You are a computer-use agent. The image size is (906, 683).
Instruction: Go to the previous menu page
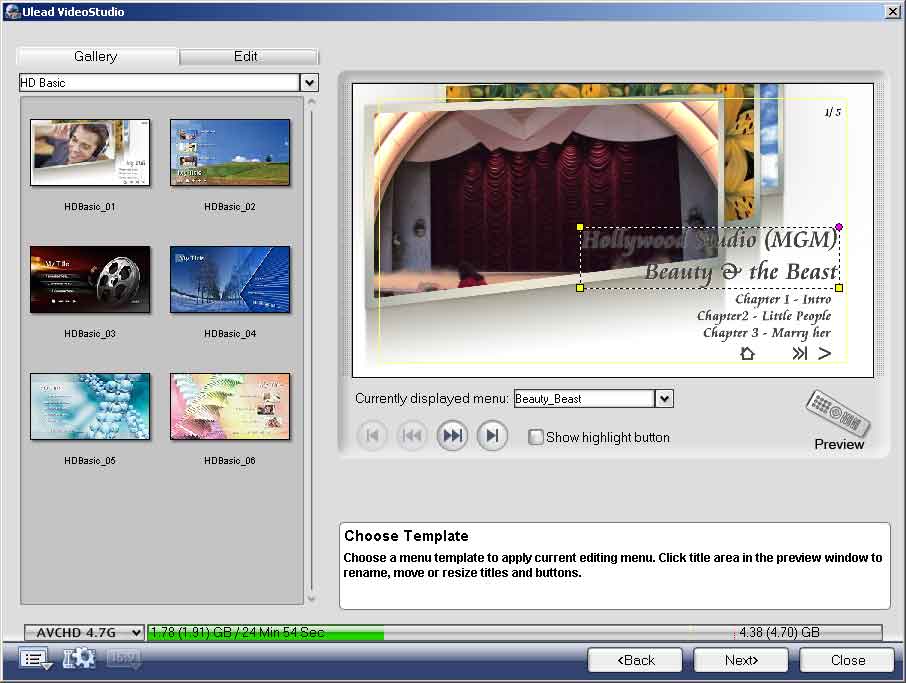click(412, 436)
